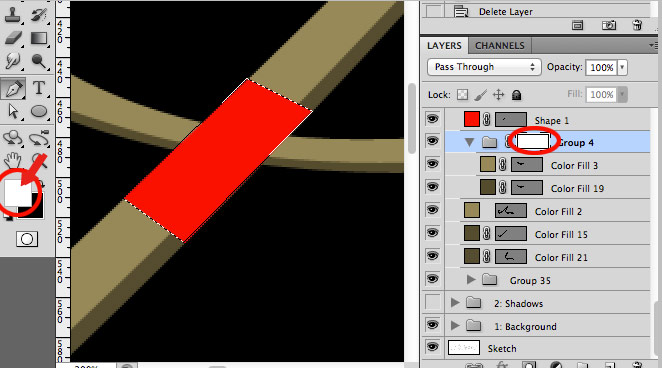Image resolution: width=662 pixels, height=368 pixels.
Task: Click the red Shape 1 fill thumbnail
Action: click(x=472, y=119)
